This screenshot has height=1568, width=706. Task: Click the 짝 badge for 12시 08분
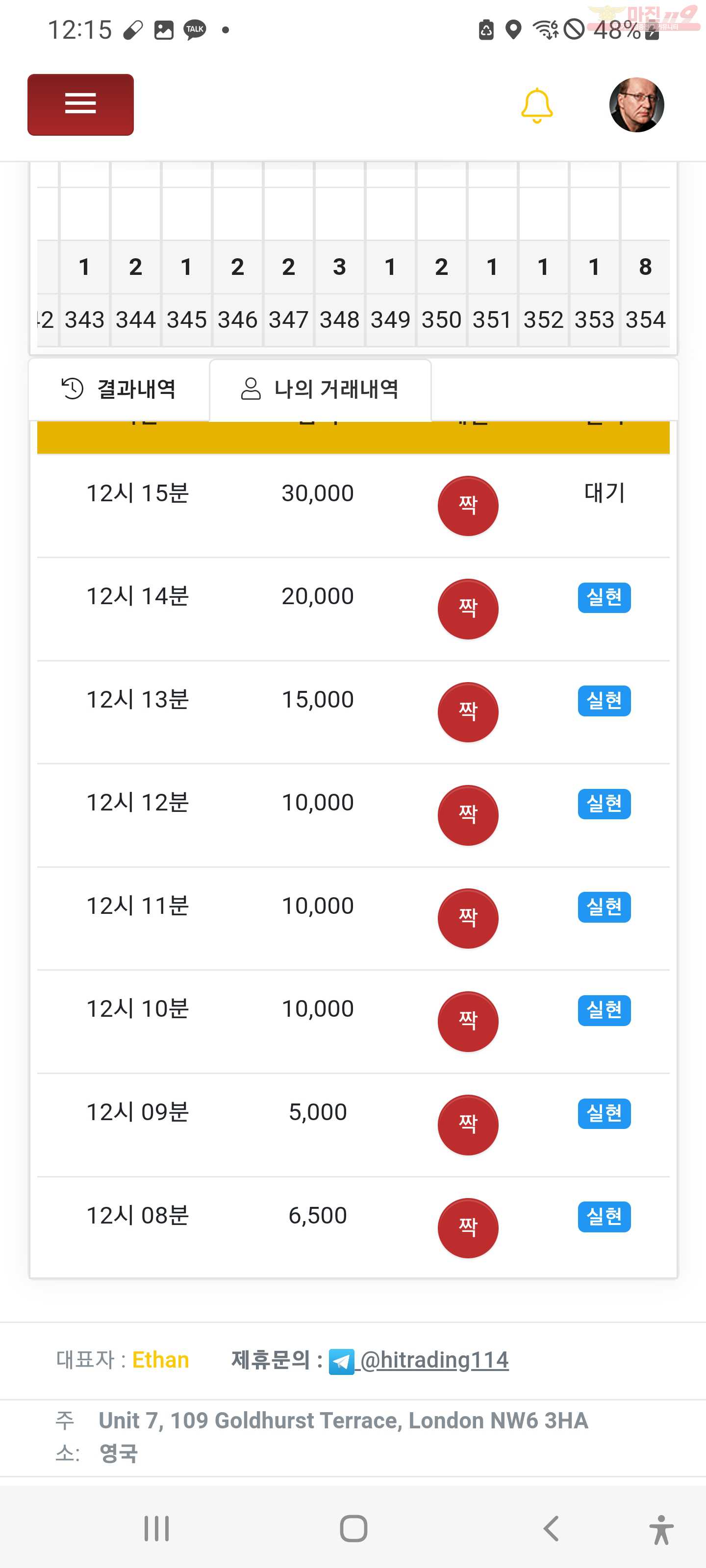coord(468,1228)
